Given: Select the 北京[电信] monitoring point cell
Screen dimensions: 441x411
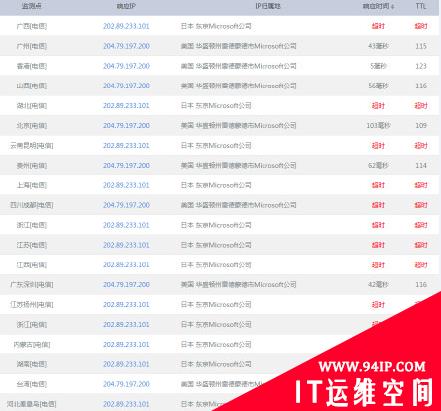Looking at the screenshot, I should tap(32, 126).
